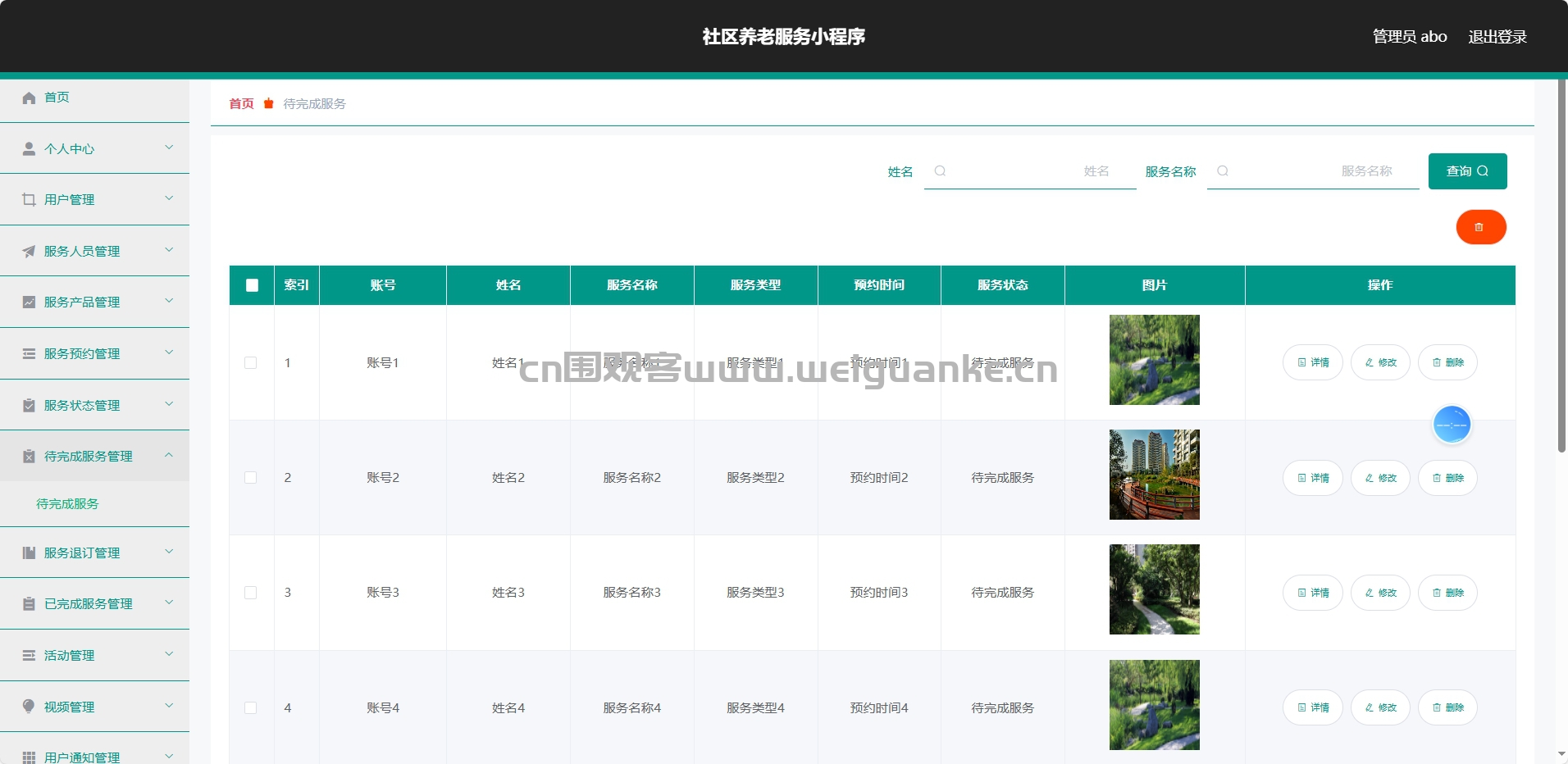1568x764 pixels.
Task: Open 活动管理 in the sidebar
Action: (x=94, y=655)
